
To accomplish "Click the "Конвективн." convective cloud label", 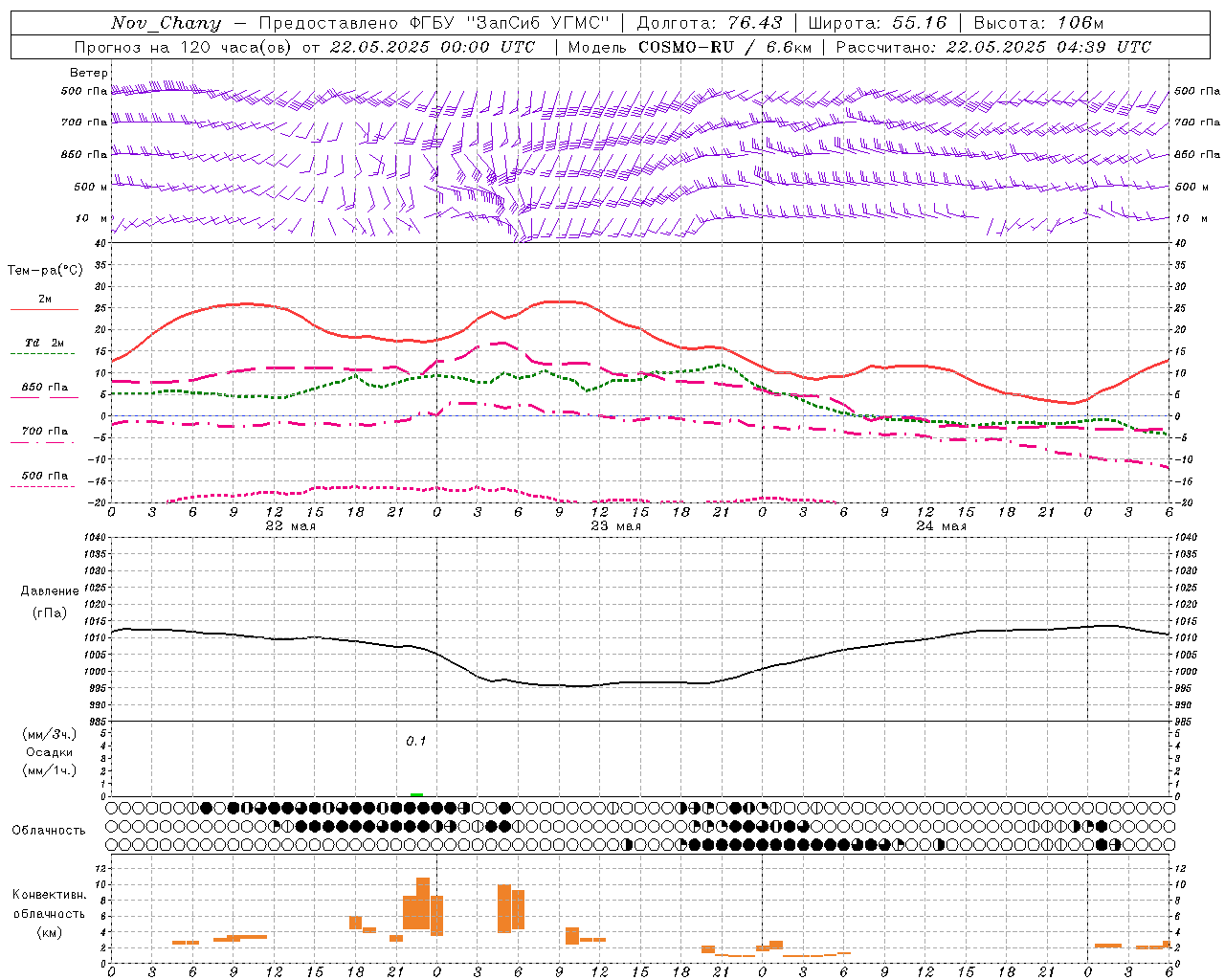I will pos(49,895).
